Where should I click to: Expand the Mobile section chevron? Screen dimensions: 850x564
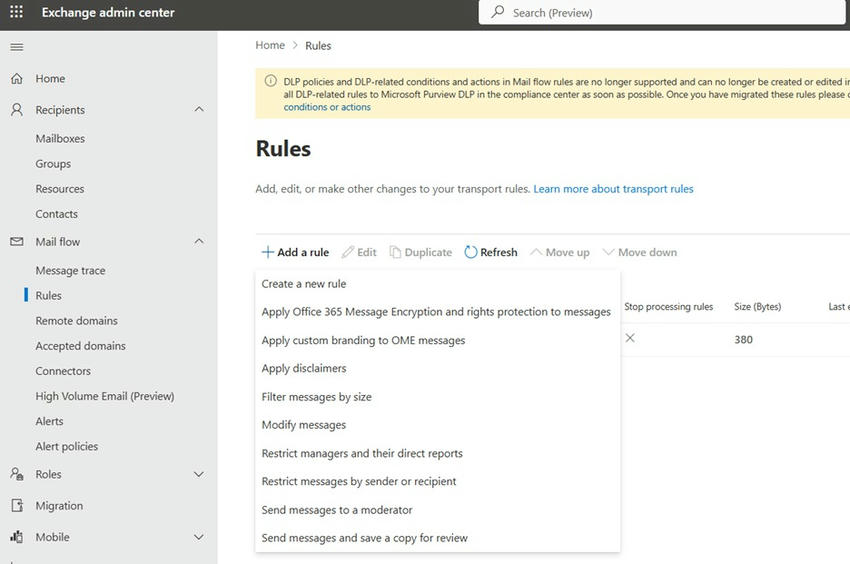click(199, 537)
